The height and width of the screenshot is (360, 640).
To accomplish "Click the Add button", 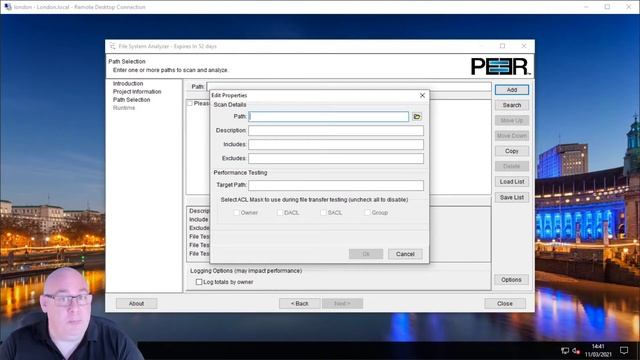I will pos(512,90).
